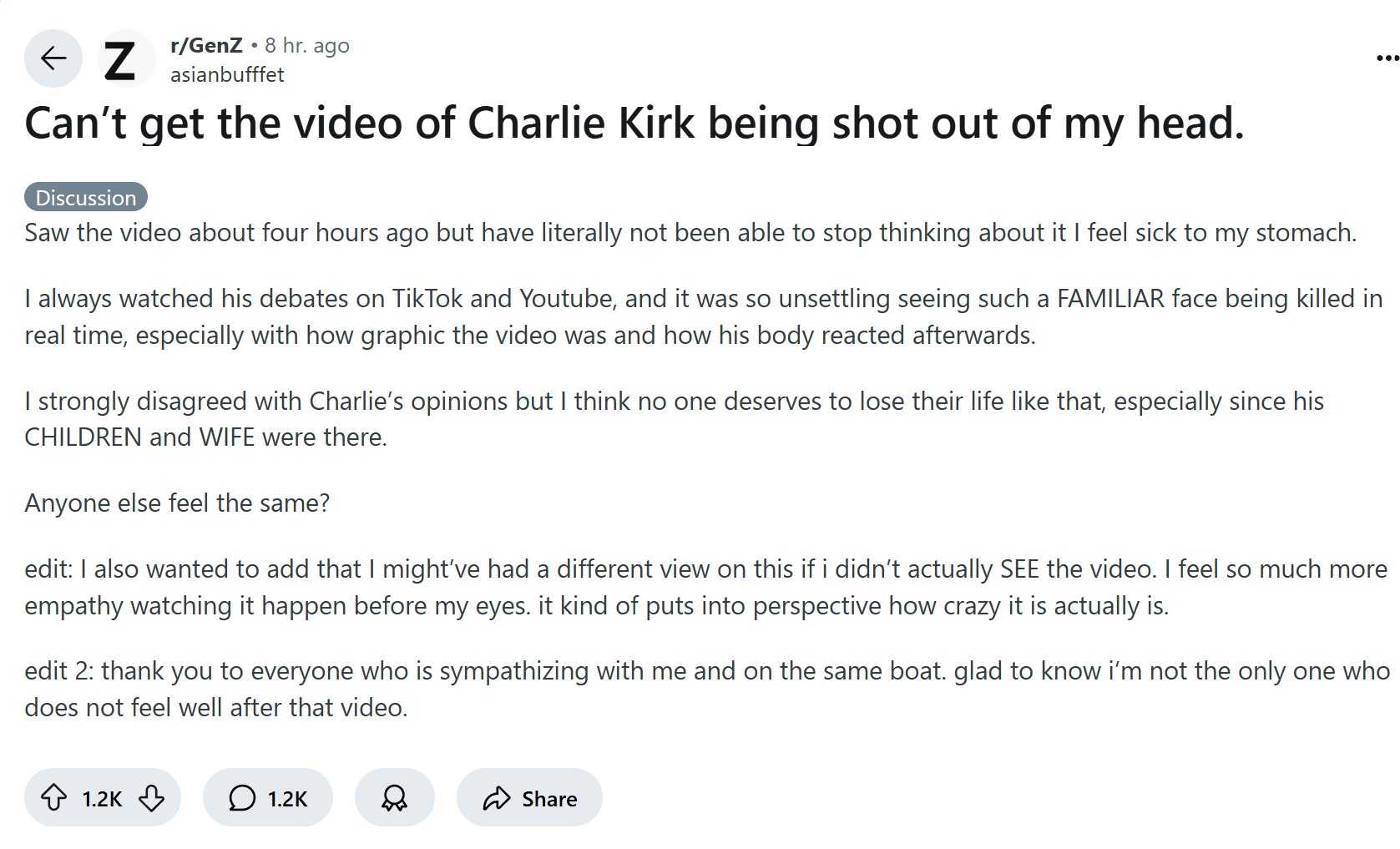Give an award to this post
The width and height of the screenshot is (1400, 849).
coord(394,798)
